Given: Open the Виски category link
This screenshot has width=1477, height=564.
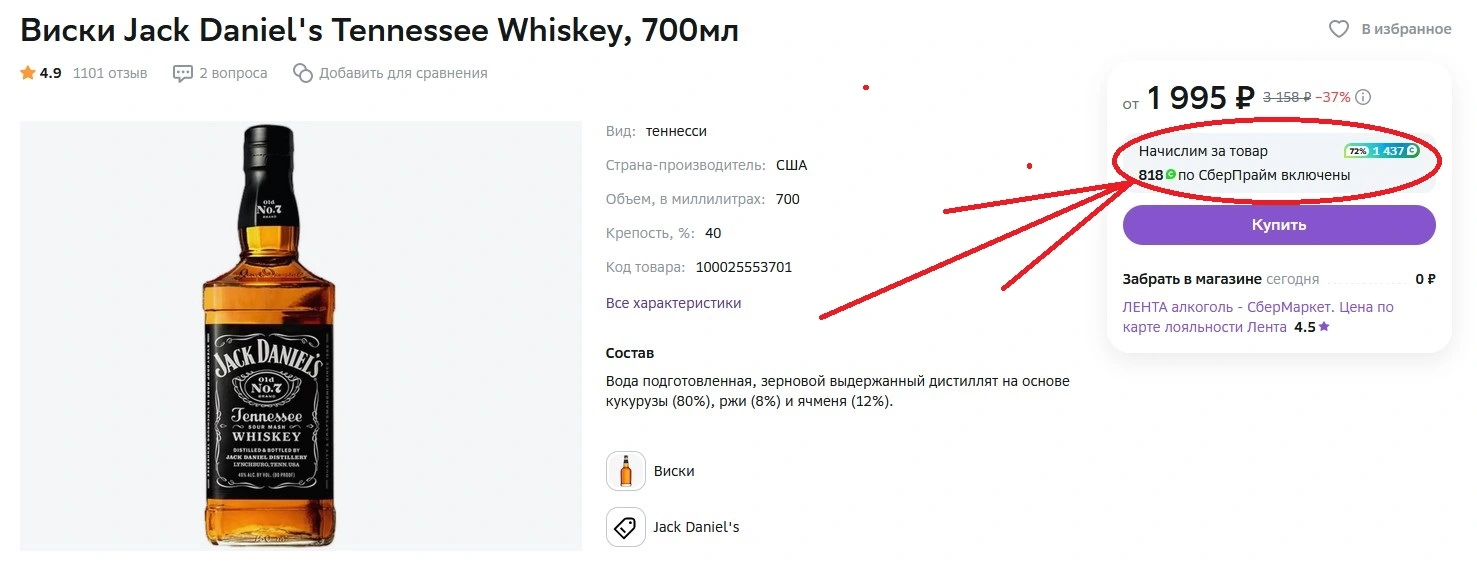Looking at the screenshot, I should pos(674,471).
